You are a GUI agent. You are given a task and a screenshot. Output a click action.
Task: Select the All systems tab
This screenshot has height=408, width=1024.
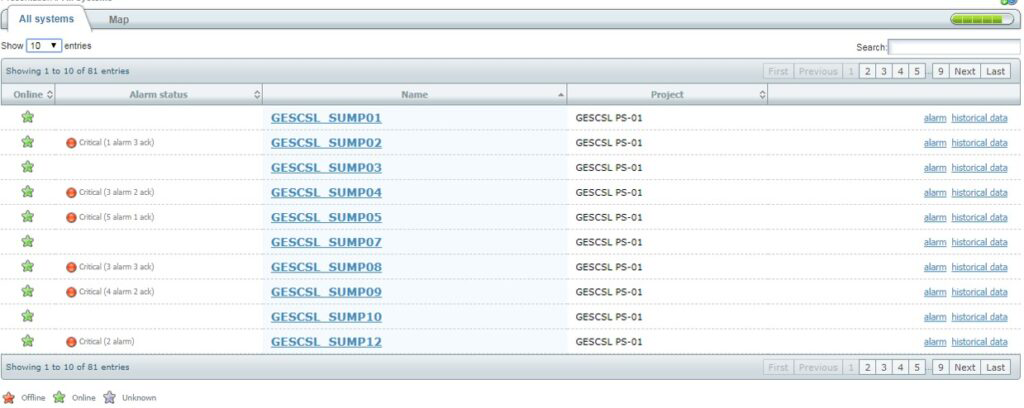point(46,19)
